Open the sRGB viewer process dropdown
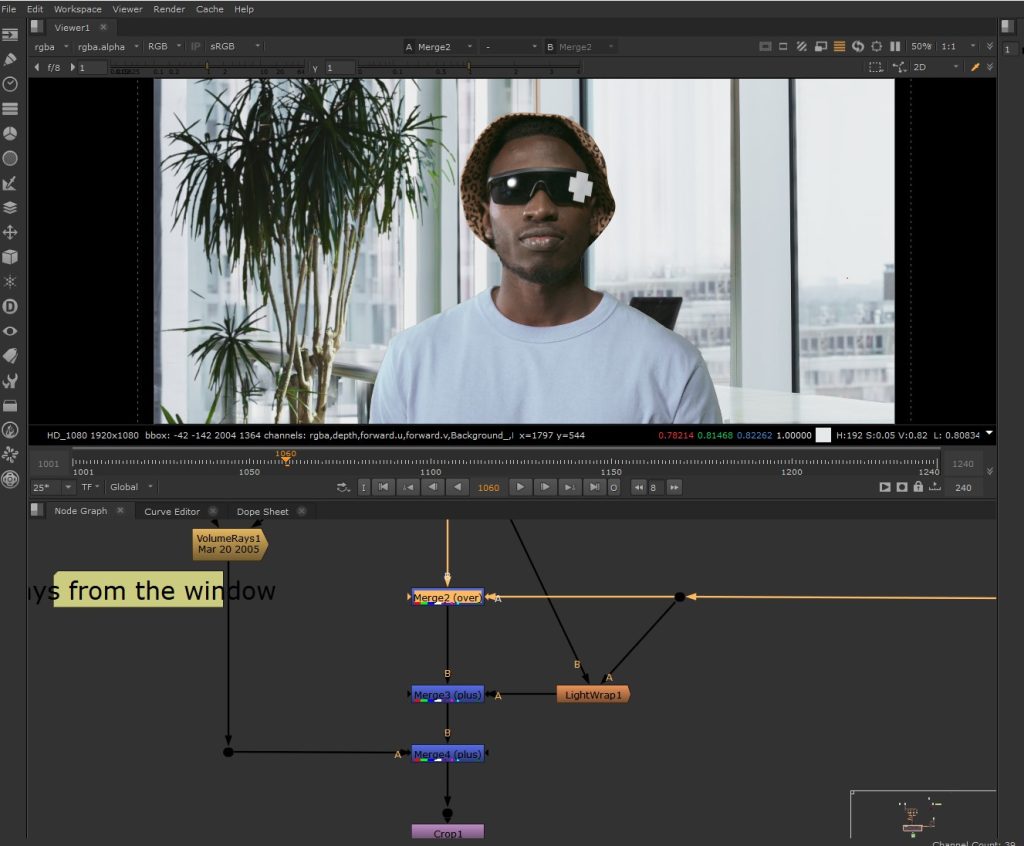Viewport: 1024px width, 846px height. pos(234,46)
